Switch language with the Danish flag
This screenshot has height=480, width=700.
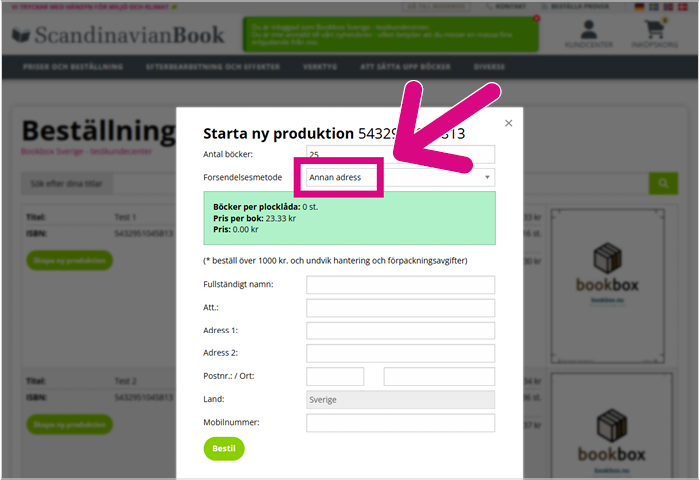tap(683, 7)
